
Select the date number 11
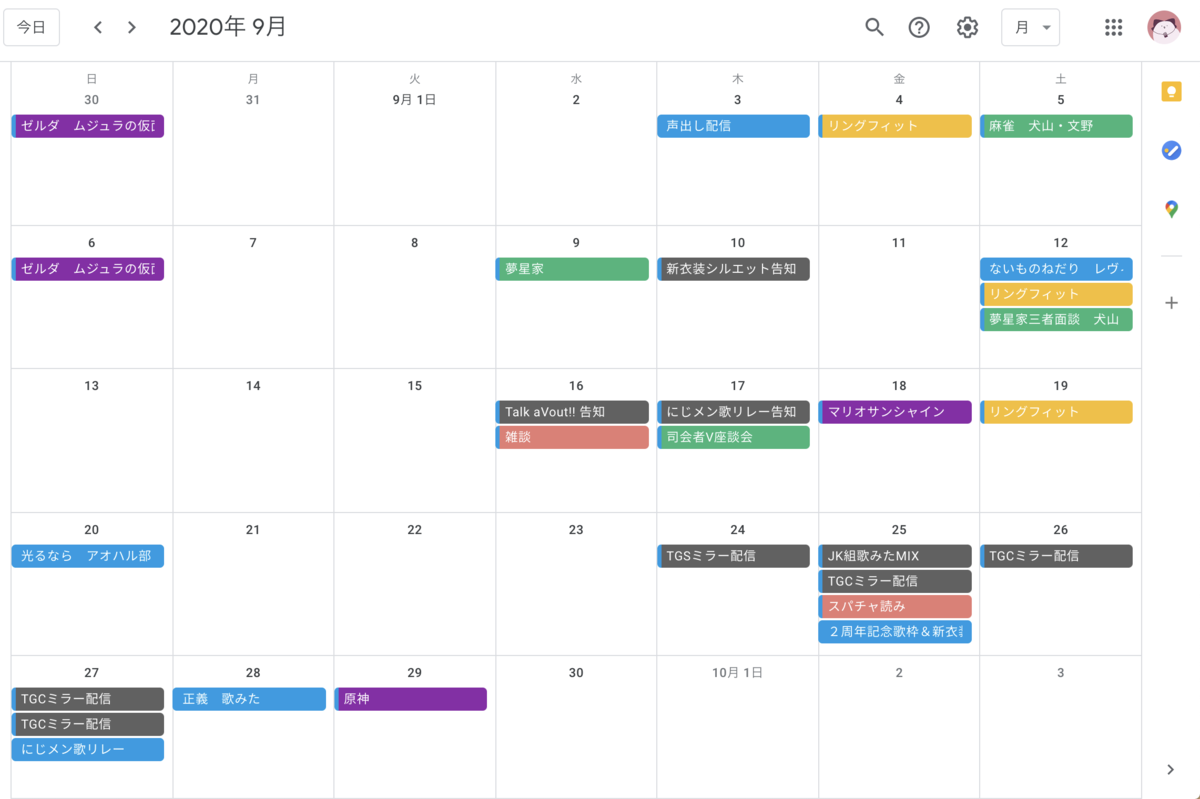pyautogui.click(x=899, y=243)
